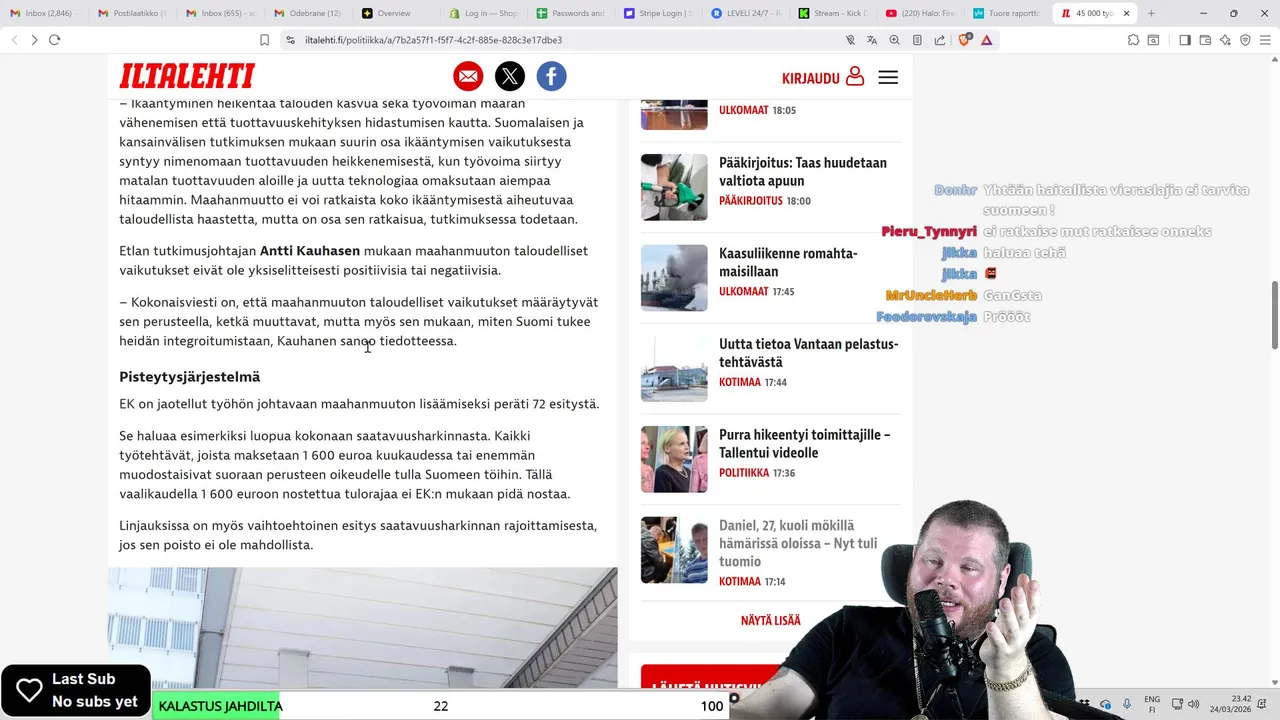Click the smoke thumbnail for Kaasuliikenne article

(x=674, y=278)
